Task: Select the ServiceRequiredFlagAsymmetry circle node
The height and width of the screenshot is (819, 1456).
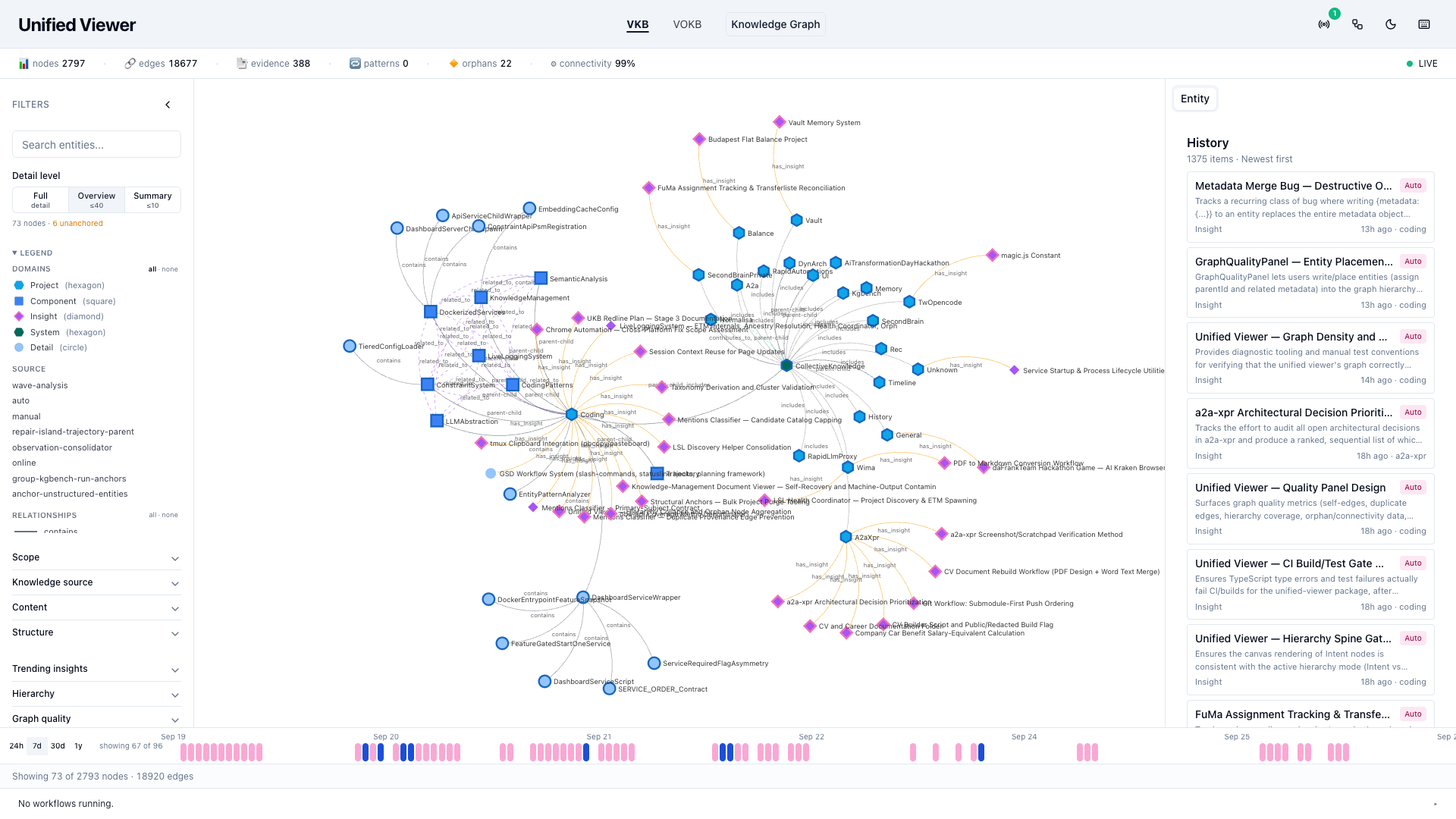Action: [x=654, y=663]
